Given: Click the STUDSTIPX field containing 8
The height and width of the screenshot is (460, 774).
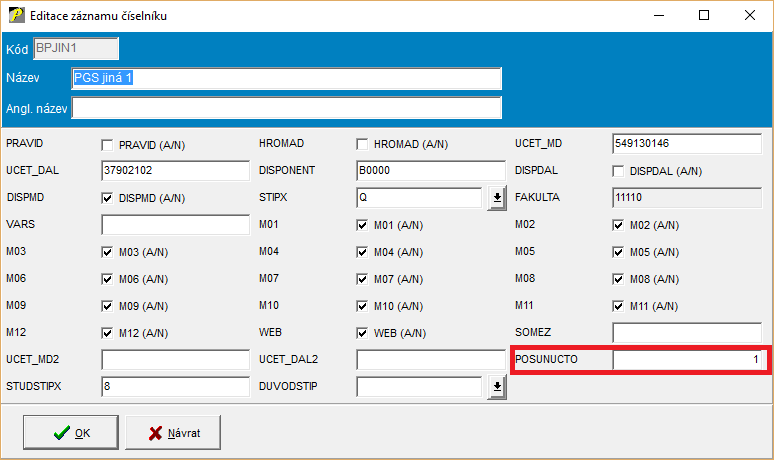Looking at the screenshot, I should 174,387.
